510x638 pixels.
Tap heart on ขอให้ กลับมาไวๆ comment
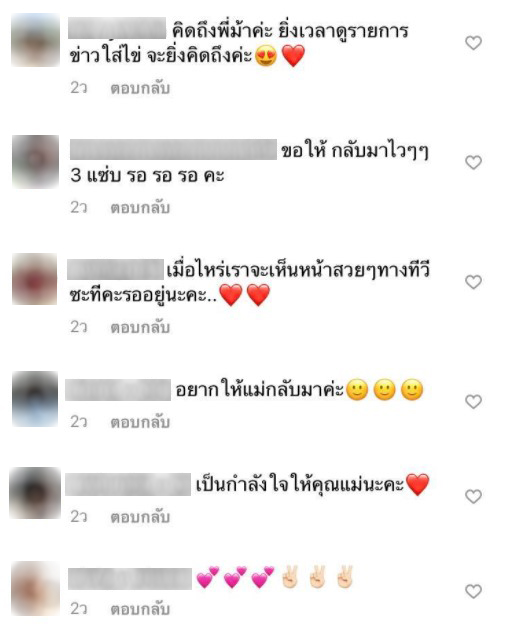(473, 162)
